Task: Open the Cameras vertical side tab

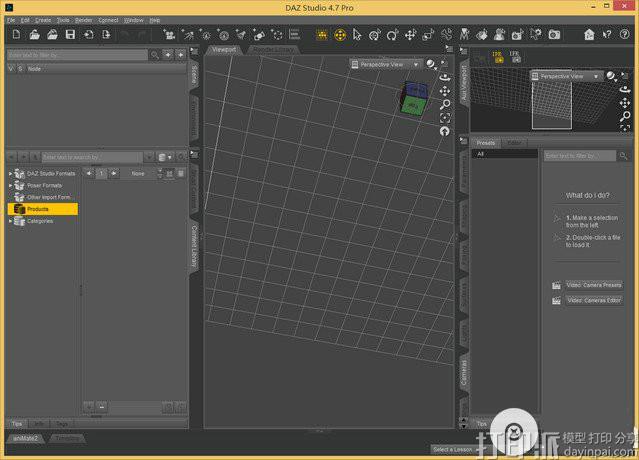Action: pos(464,373)
